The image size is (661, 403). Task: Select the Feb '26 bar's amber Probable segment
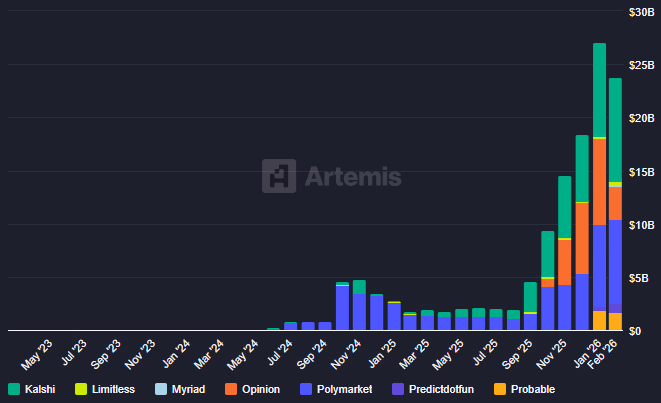(x=615, y=321)
